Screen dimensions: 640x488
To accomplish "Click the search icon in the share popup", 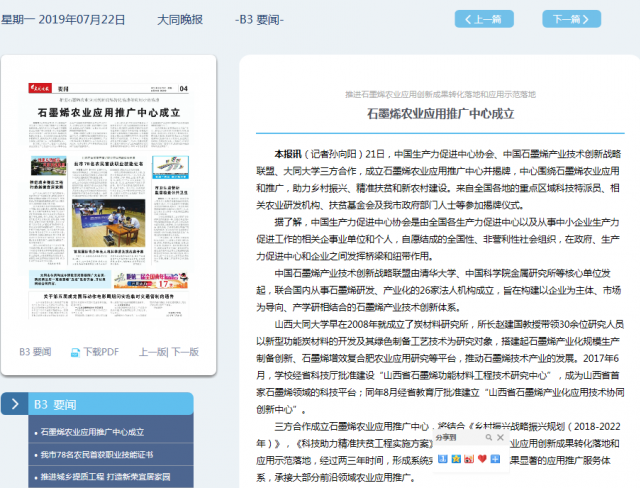I will click(489, 437).
